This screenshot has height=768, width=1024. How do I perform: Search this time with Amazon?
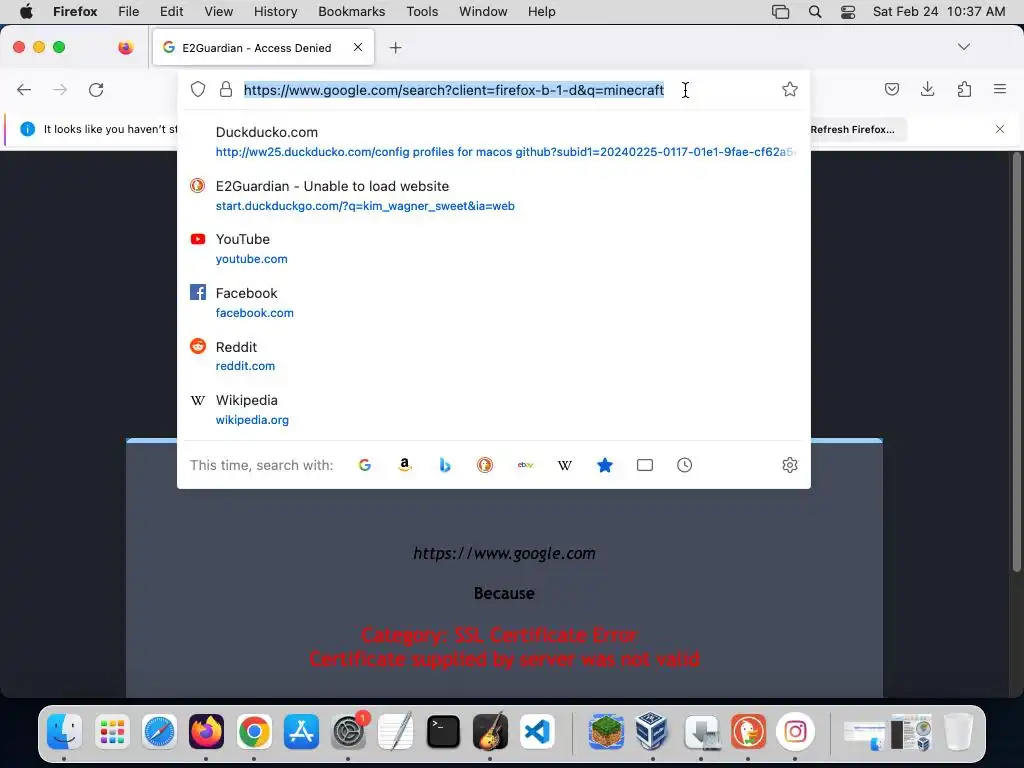[x=405, y=465]
